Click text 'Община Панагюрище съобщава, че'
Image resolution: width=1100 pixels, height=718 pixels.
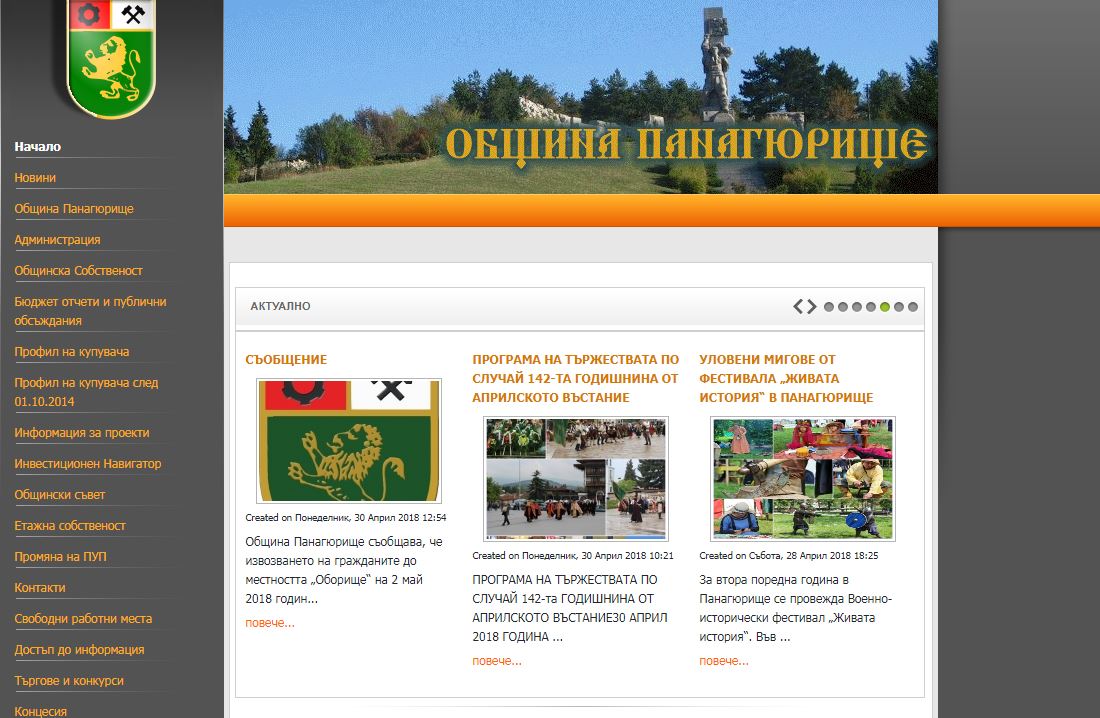(x=344, y=542)
